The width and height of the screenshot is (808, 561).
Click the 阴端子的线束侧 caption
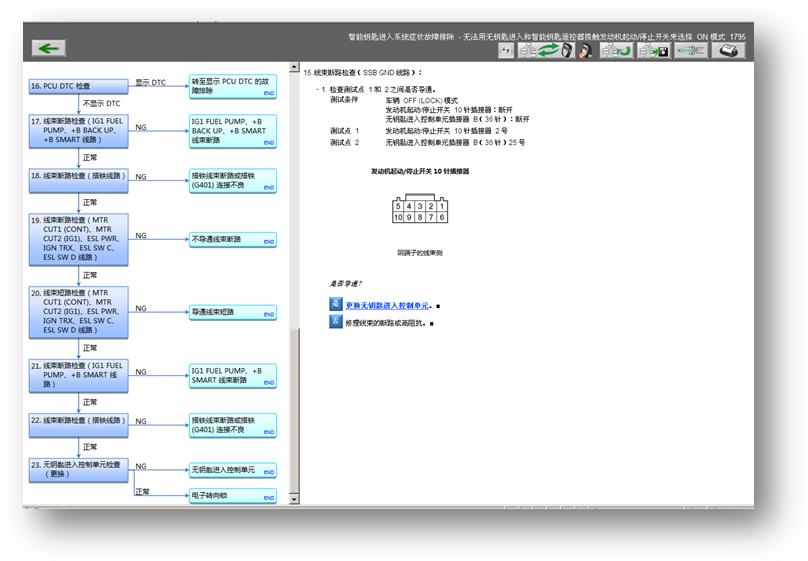point(419,253)
